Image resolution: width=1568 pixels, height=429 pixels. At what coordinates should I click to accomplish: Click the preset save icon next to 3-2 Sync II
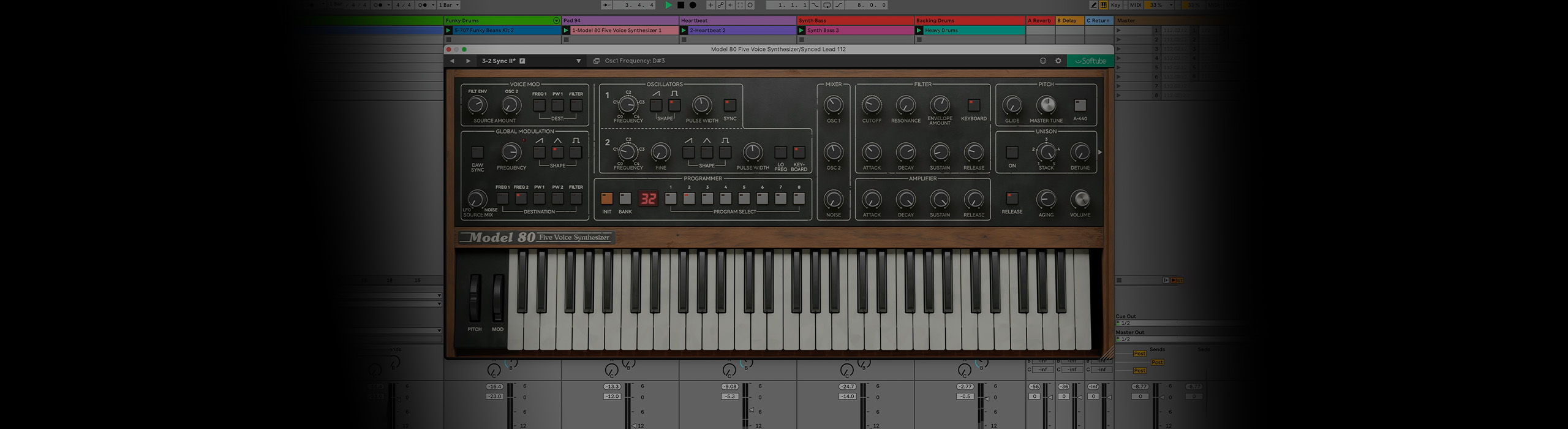522,61
